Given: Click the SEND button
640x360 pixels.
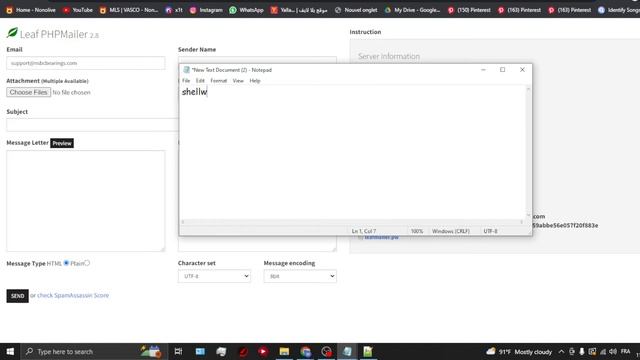Looking at the screenshot, I should coord(18,296).
